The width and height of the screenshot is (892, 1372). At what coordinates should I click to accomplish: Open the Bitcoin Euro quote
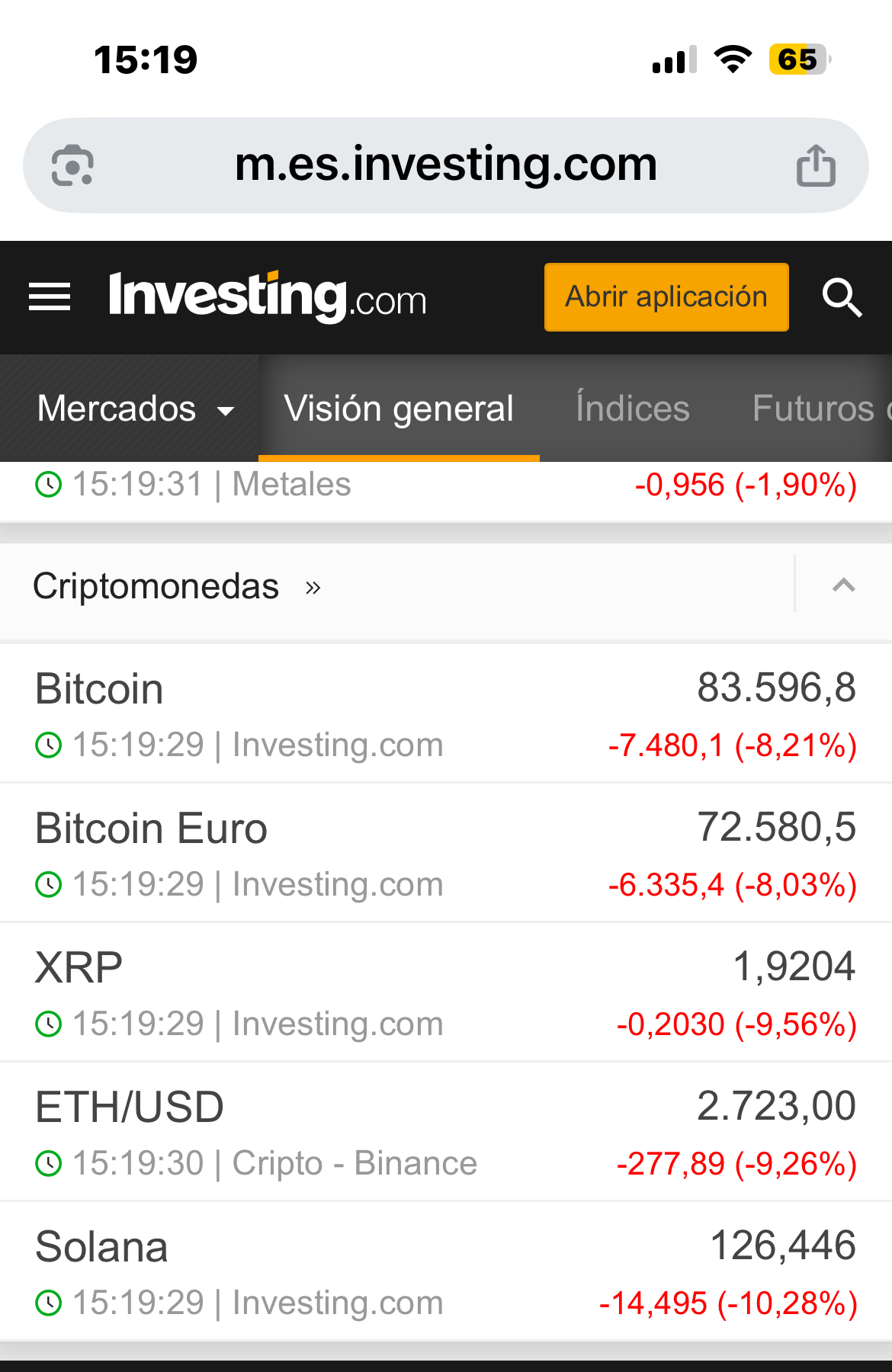tap(446, 853)
